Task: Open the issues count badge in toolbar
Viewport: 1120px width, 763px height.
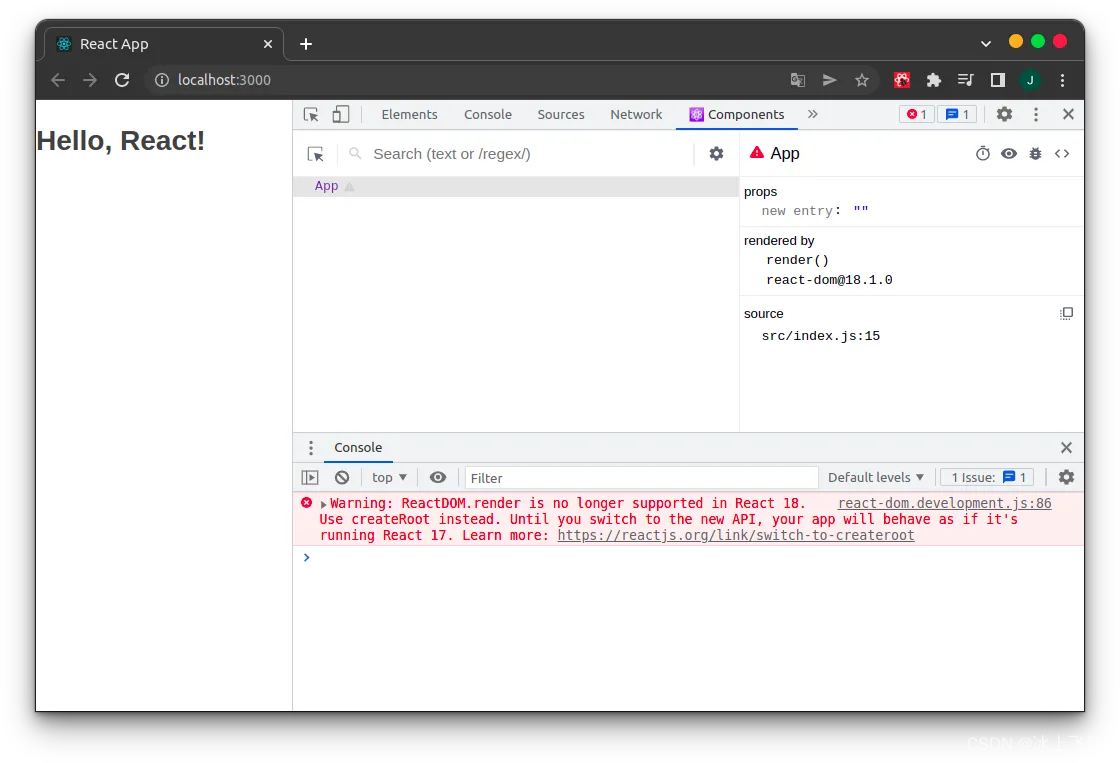Action: click(x=957, y=114)
